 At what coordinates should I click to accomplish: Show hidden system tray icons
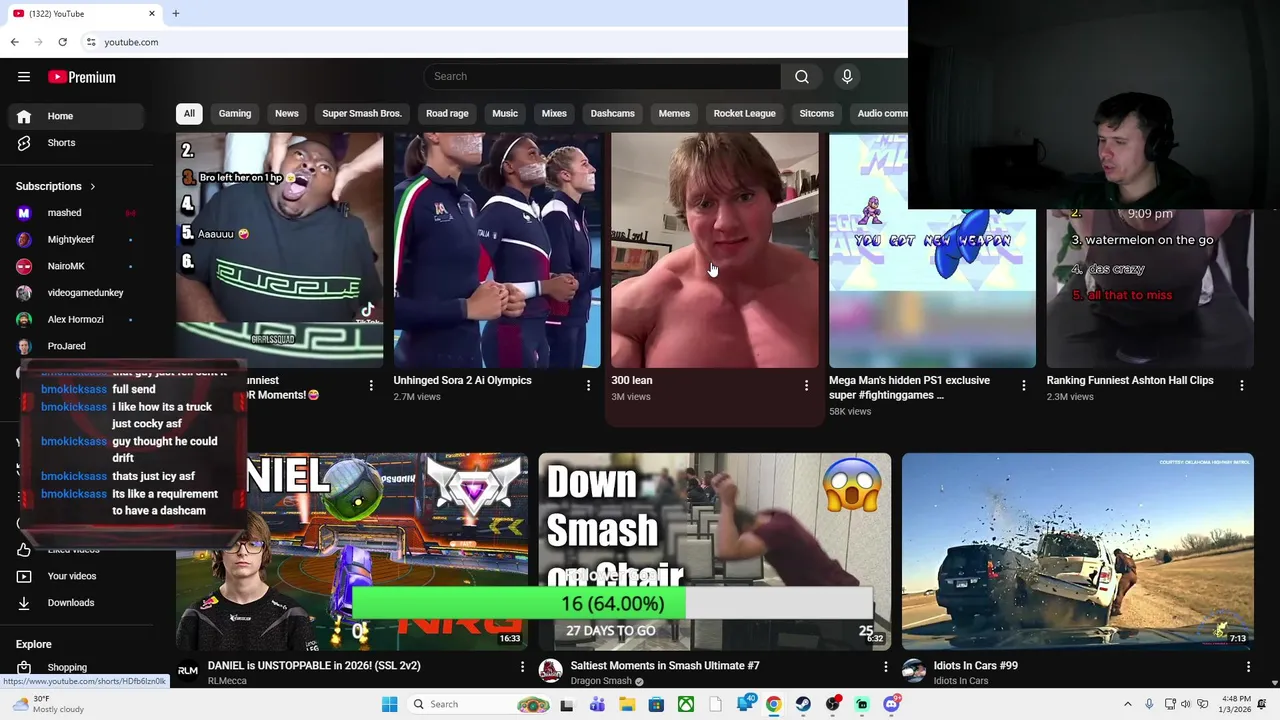[x=1128, y=704]
